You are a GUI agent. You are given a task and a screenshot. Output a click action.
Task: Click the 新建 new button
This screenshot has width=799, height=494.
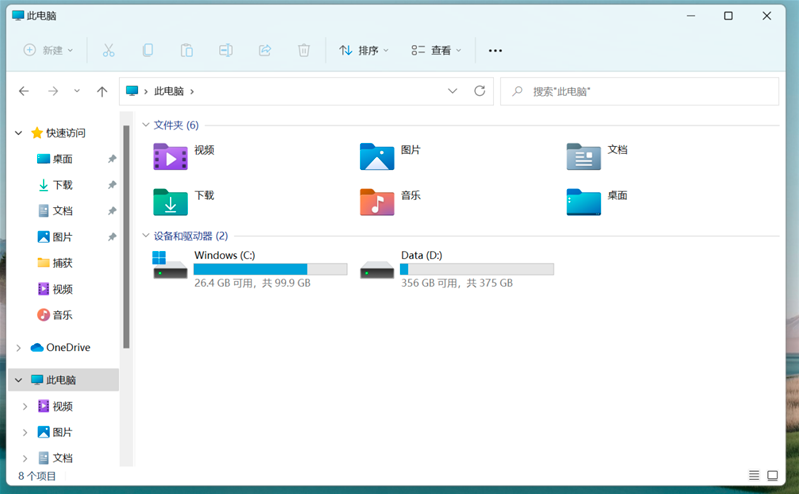[x=48, y=50]
